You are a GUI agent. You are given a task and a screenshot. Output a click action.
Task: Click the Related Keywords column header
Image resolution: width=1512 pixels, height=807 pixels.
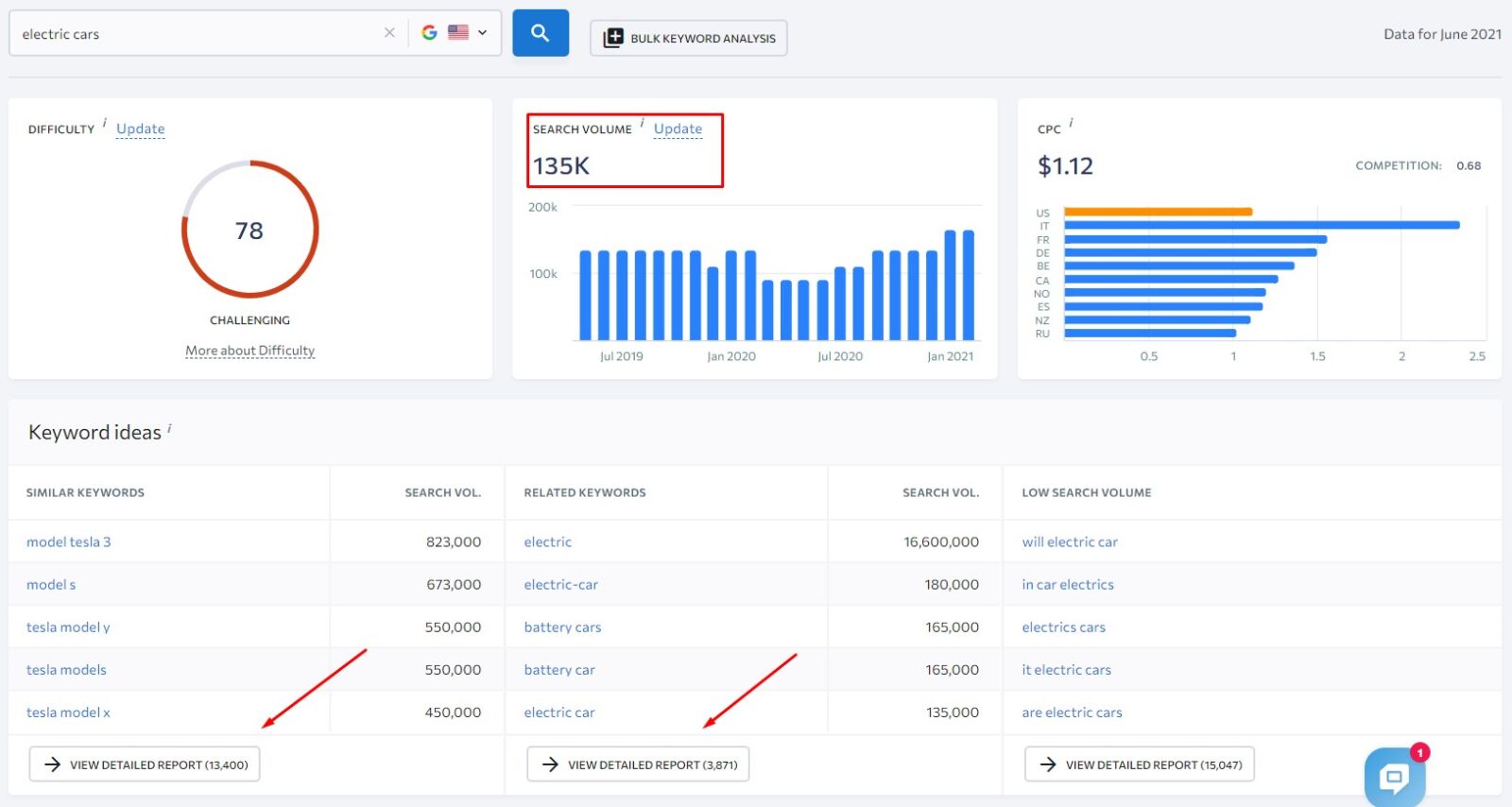pyautogui.click(x=585, y=492)
